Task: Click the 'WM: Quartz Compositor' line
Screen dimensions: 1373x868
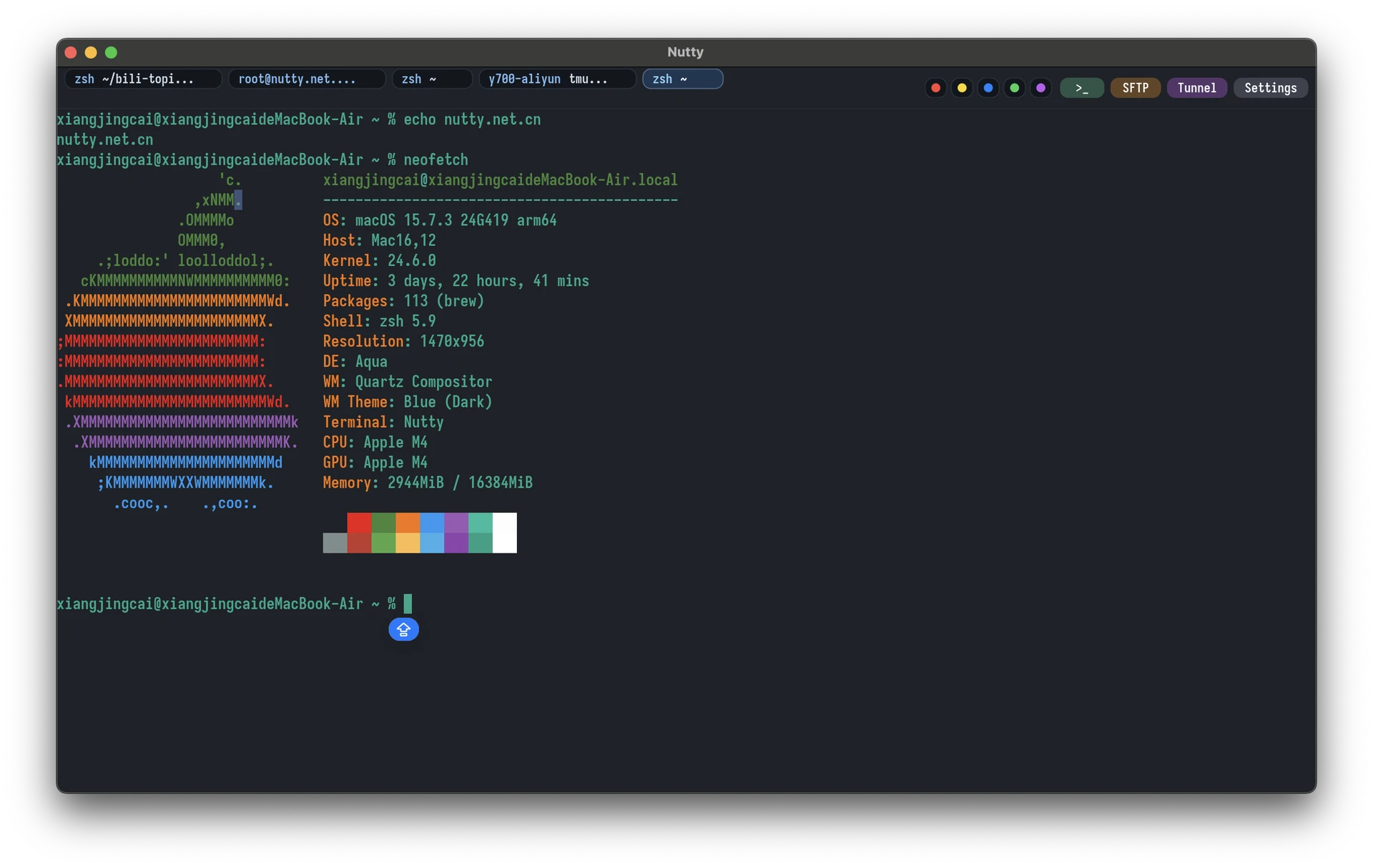Action: click(x=408, y=382)
